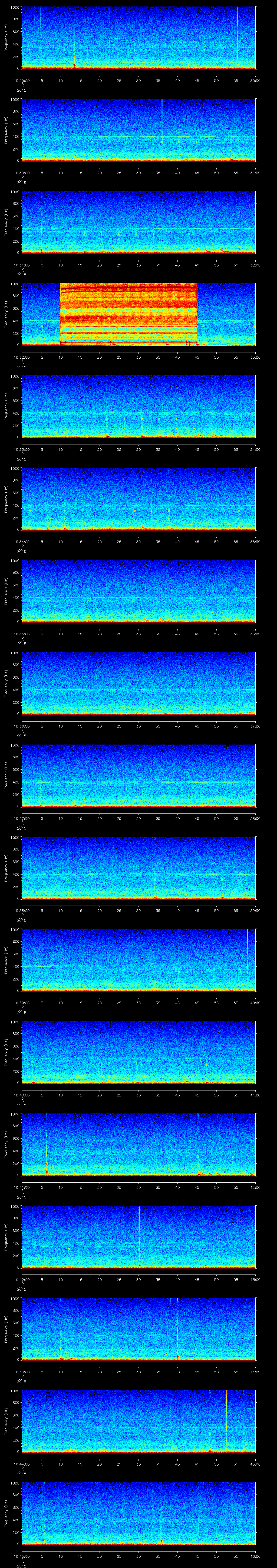This screenshot has height=1568, width=277.
Task: Click the 10:40:00 start time label
Action: pyautogui.click(x=21, y=1095)
